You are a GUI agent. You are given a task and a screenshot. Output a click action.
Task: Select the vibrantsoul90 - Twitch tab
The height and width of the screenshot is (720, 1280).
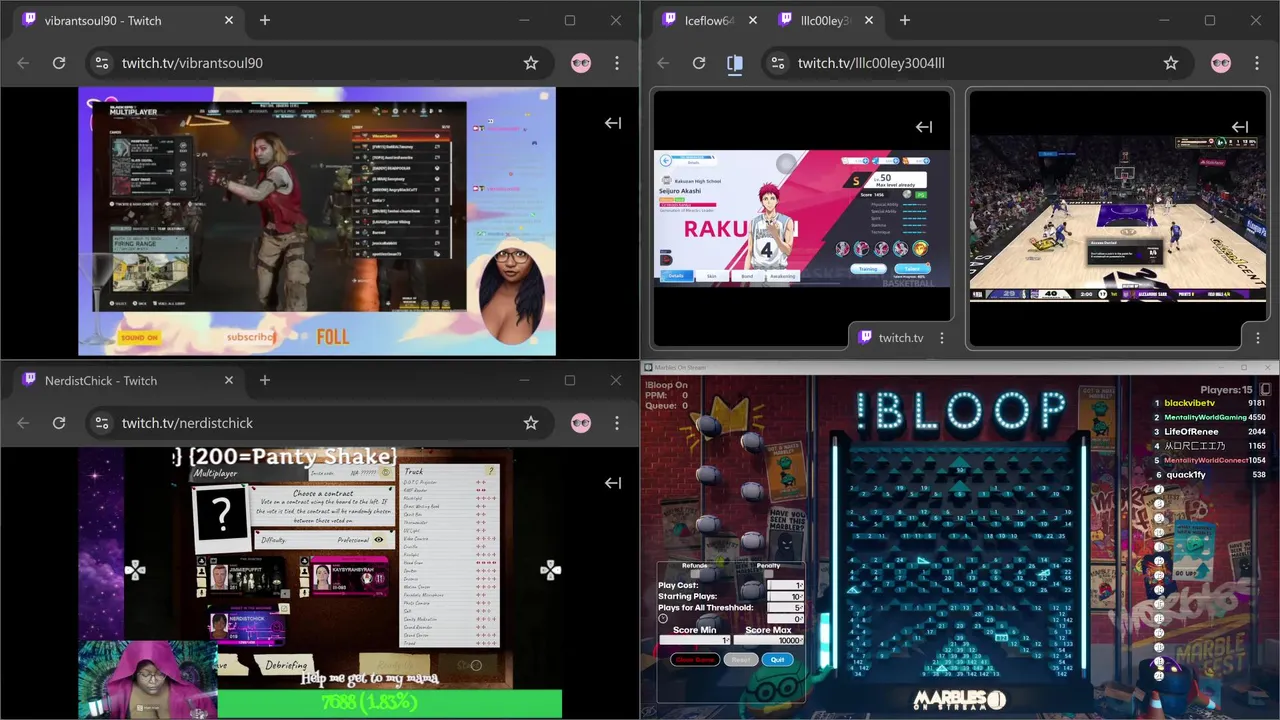(130, 20)
